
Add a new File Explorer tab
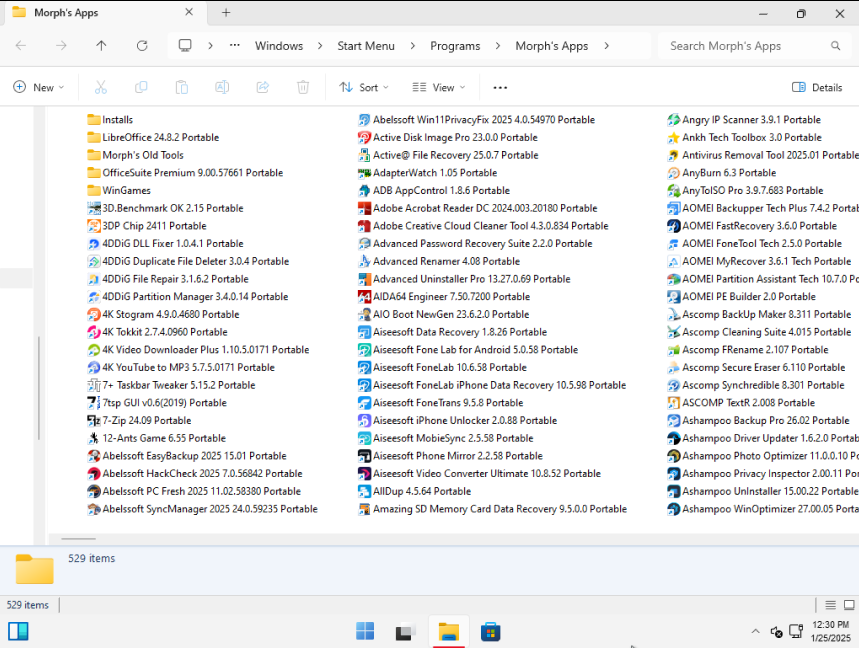[x=226, y=13]
